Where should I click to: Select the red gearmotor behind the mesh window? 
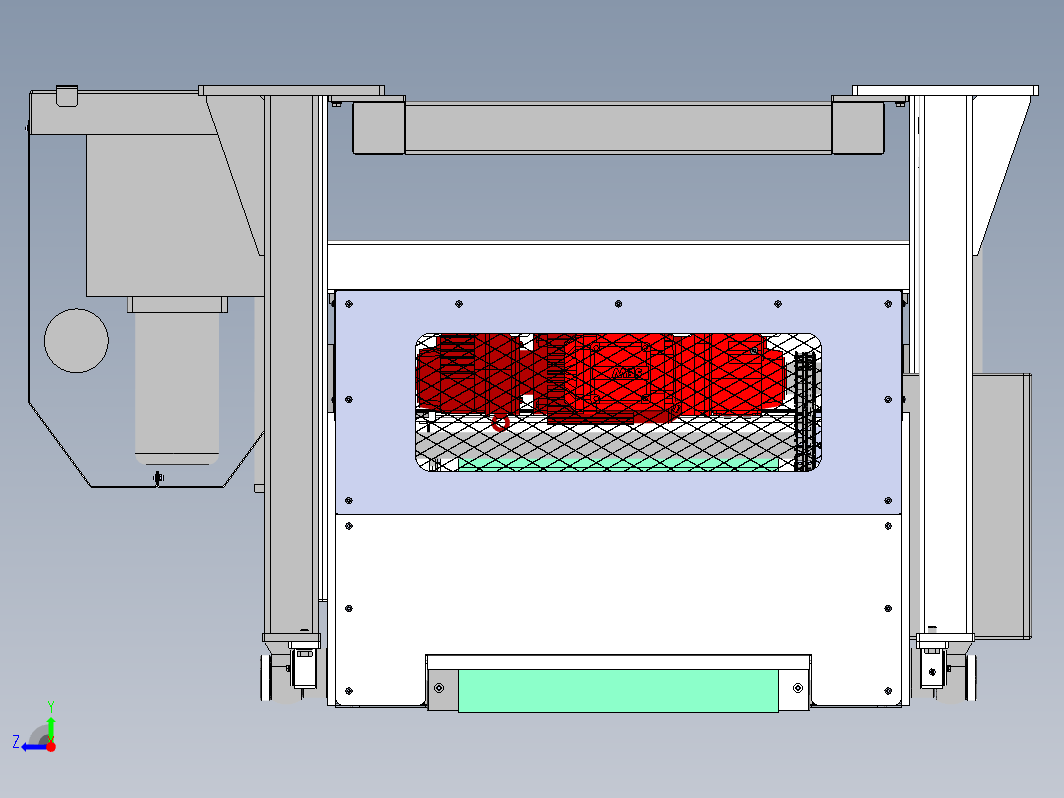coord(601,377)
